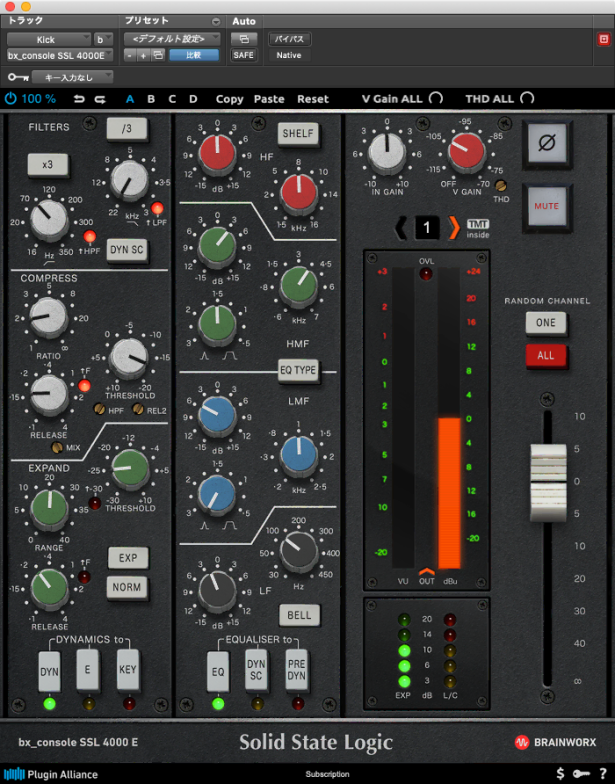Select settings slot C
Image resolution: width=615 pixels, height=784 pixels.
(172, 99)
